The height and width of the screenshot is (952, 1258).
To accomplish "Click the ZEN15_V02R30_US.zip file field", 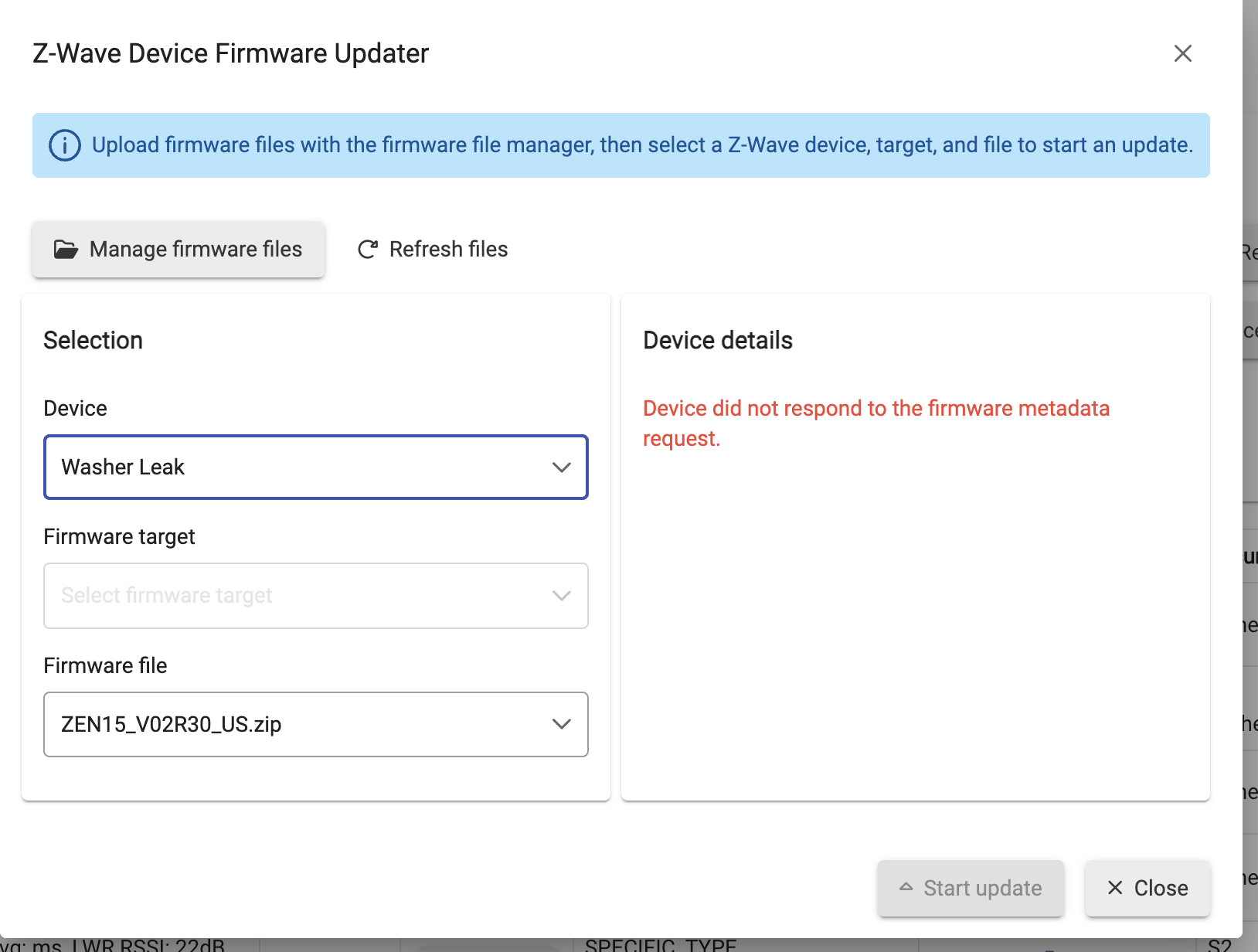I will coord(316,724).
